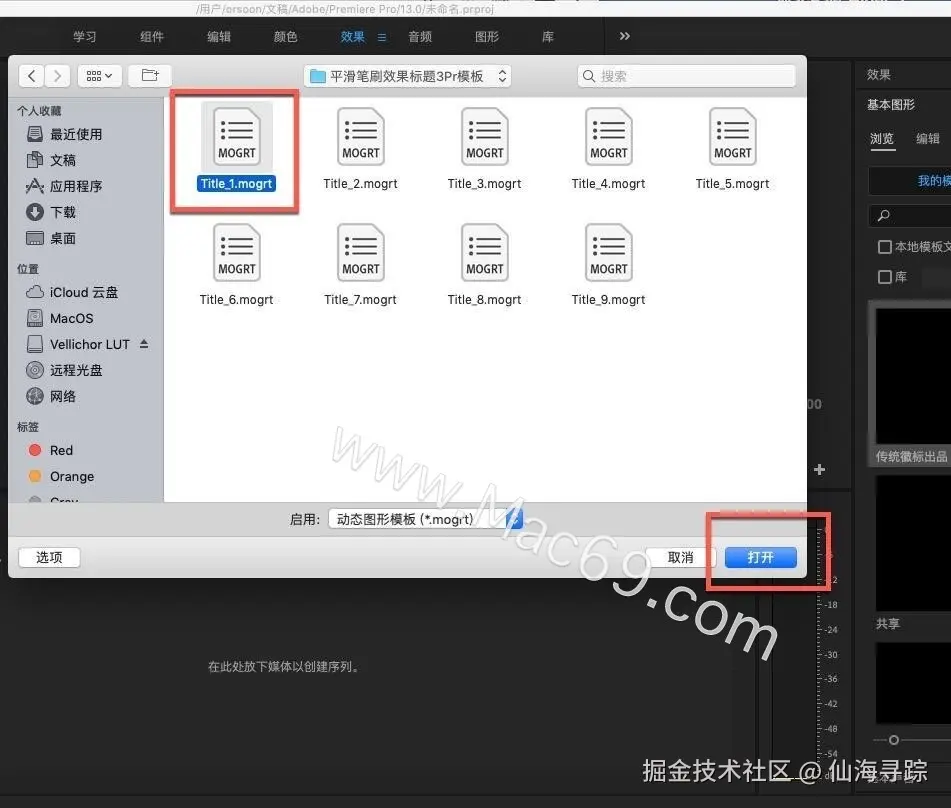Open 下载 in the sidebar

coord(52,212)
